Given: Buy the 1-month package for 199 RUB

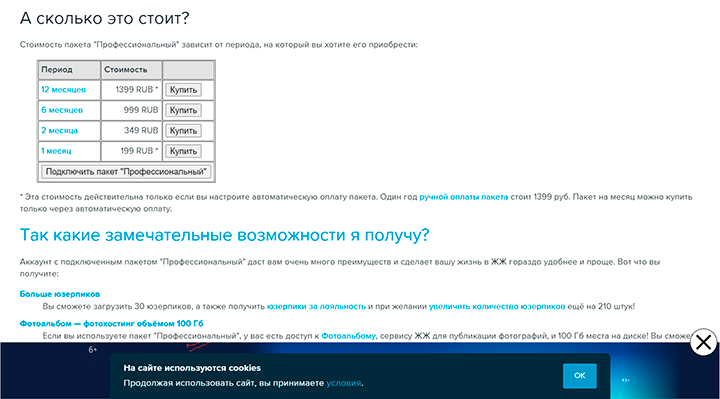Looking at the screenshot, I should 183,151.
